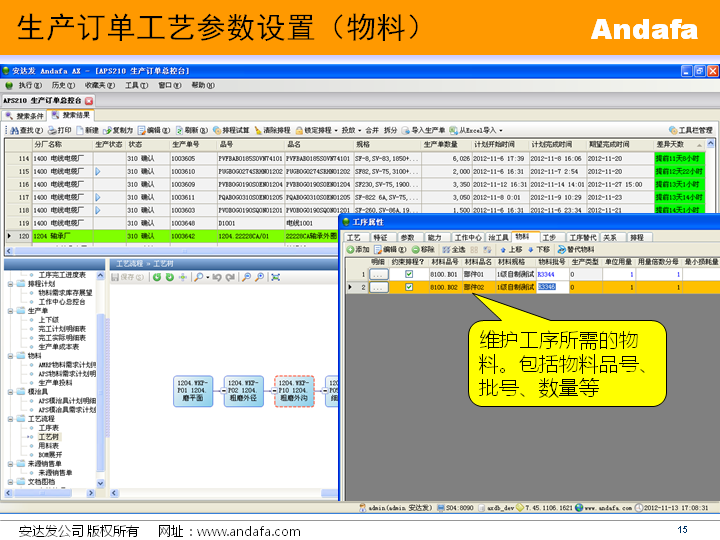Open the 工具 menu in menu bar

pos(136,86)
